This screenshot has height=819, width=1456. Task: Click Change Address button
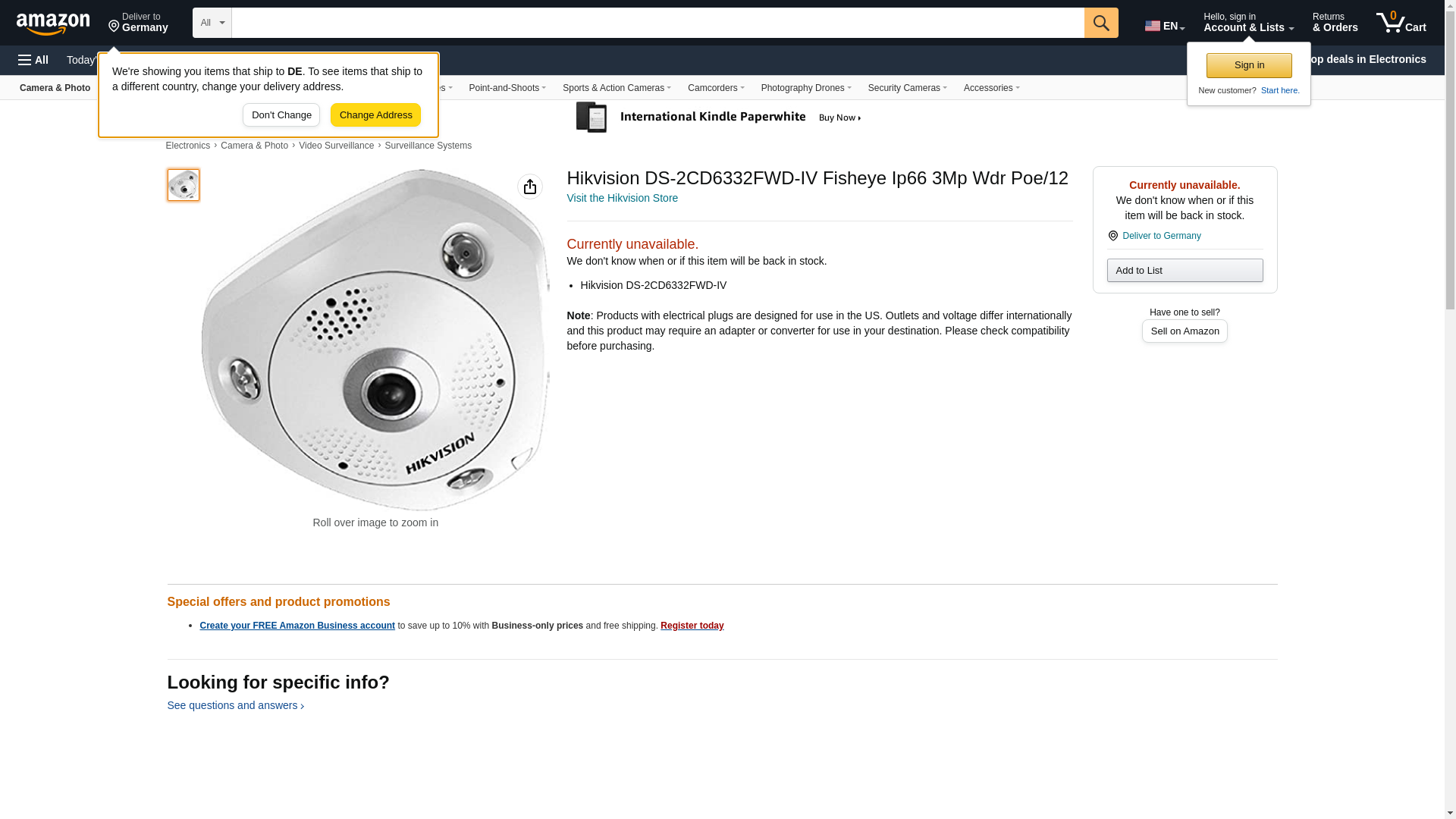pos(375,115)
